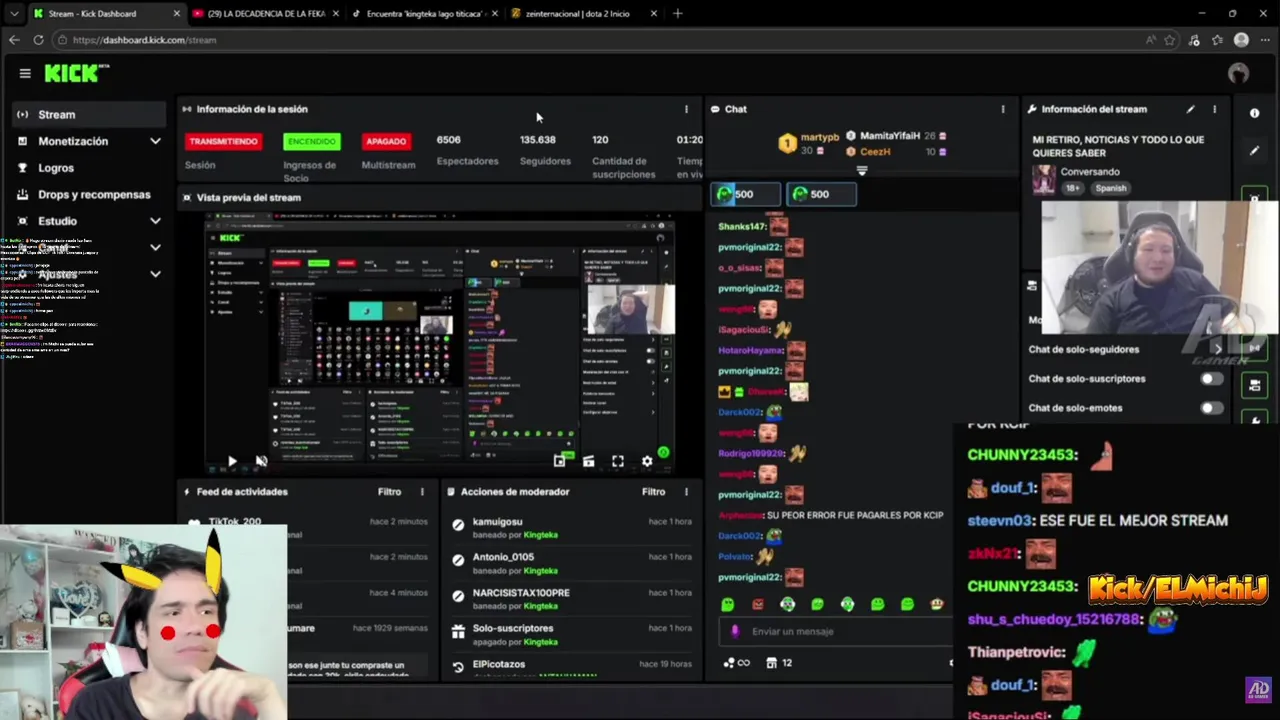This screenshot has height=720, width=1280.
Task: Open Chat de solo-seguidores settings arrow
Action: click(1218, 349)
